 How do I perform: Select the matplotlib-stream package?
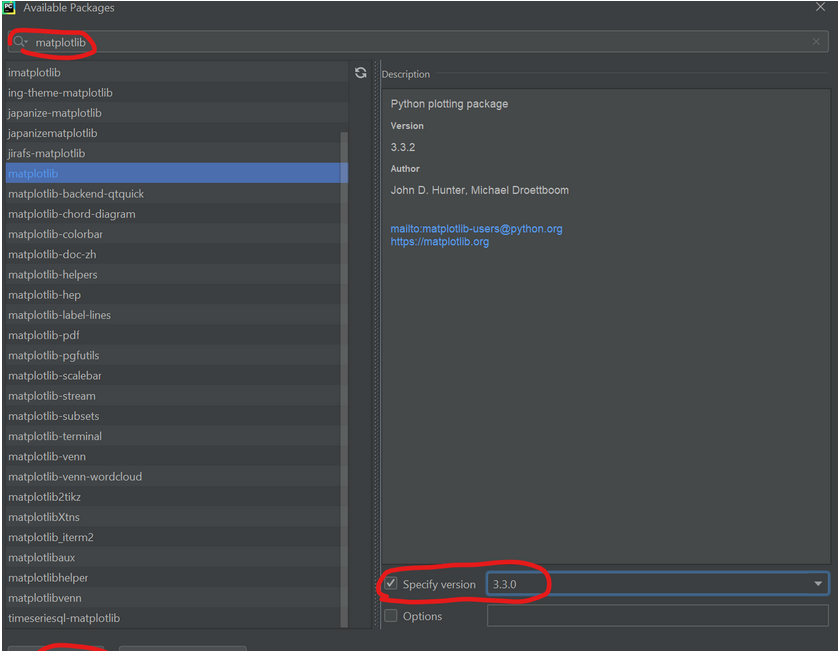point(176,396)
